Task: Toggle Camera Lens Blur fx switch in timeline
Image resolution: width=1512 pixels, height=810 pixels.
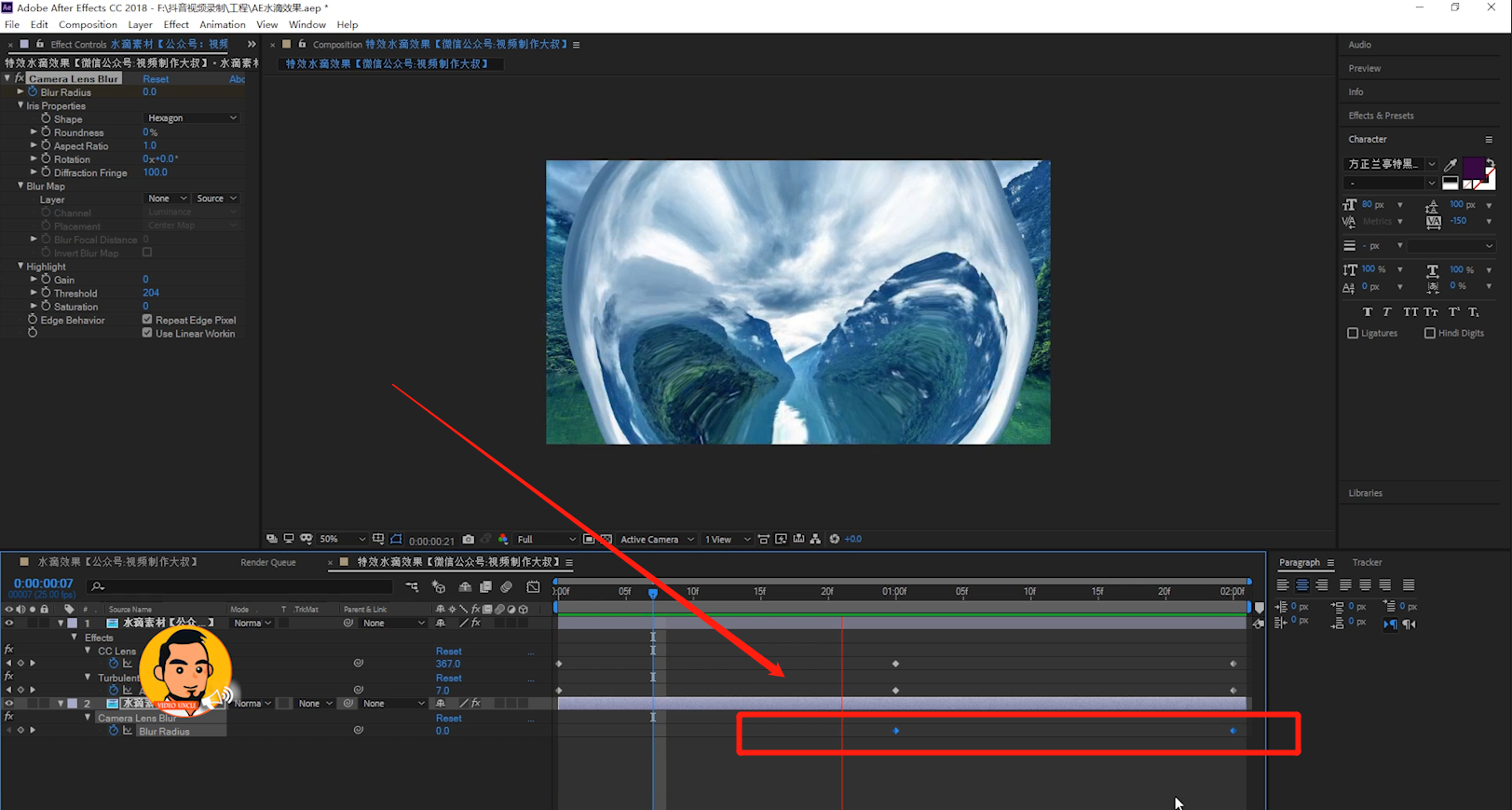Action: pyautogui.click(x=8, y=718)
